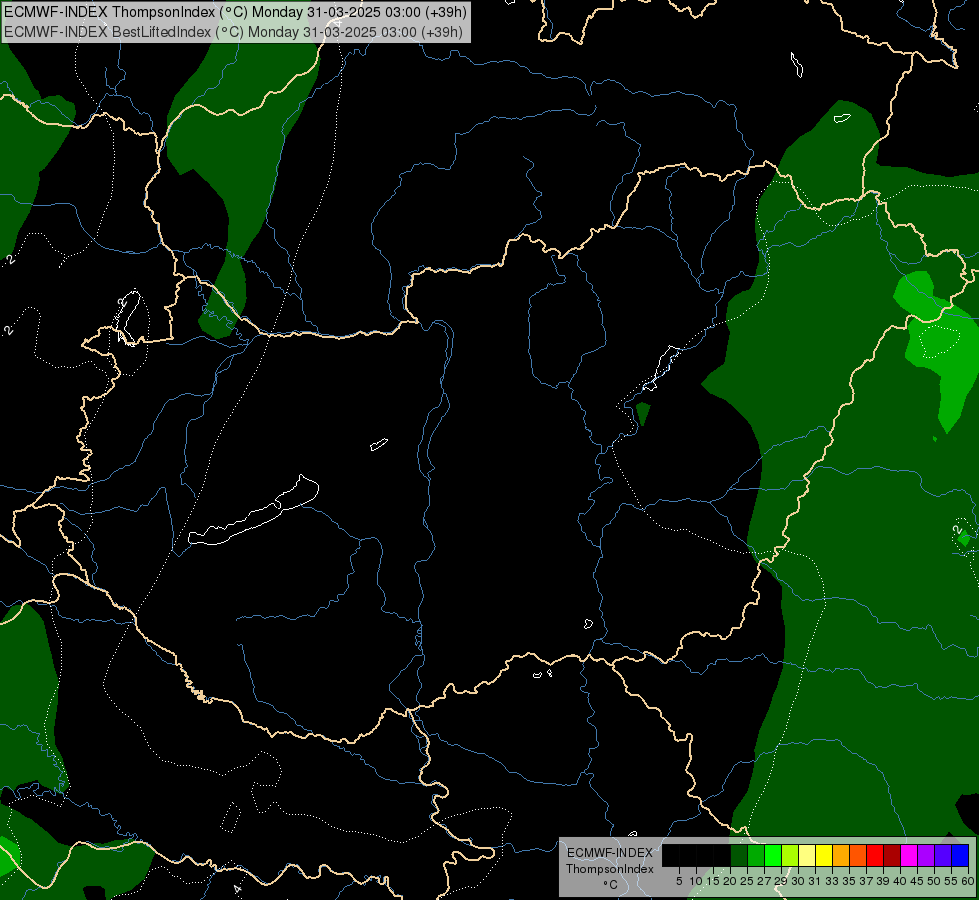Click the legend tick label 55
This screenshot has width=979, height=900.
tap(951, 881)
